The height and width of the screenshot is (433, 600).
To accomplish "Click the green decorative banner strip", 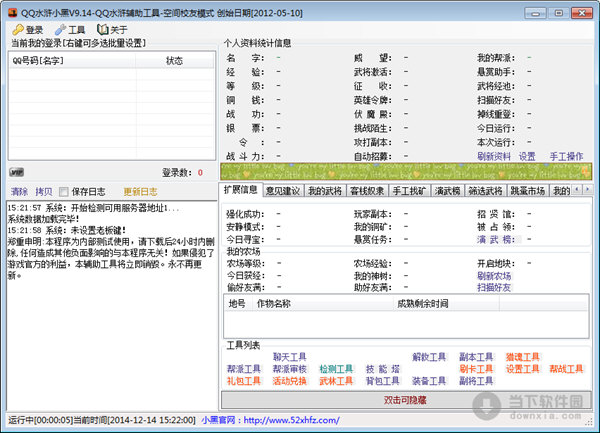I will (x=406, y=171).
